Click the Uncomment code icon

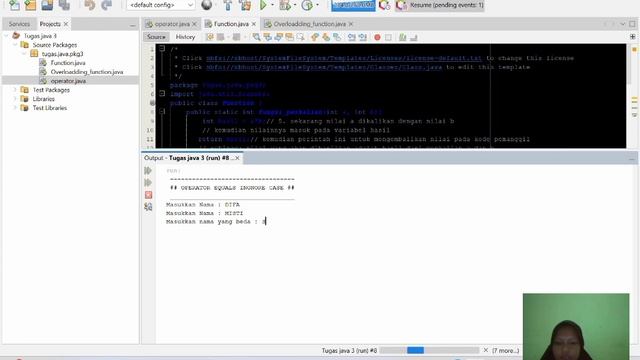point(413,37)
